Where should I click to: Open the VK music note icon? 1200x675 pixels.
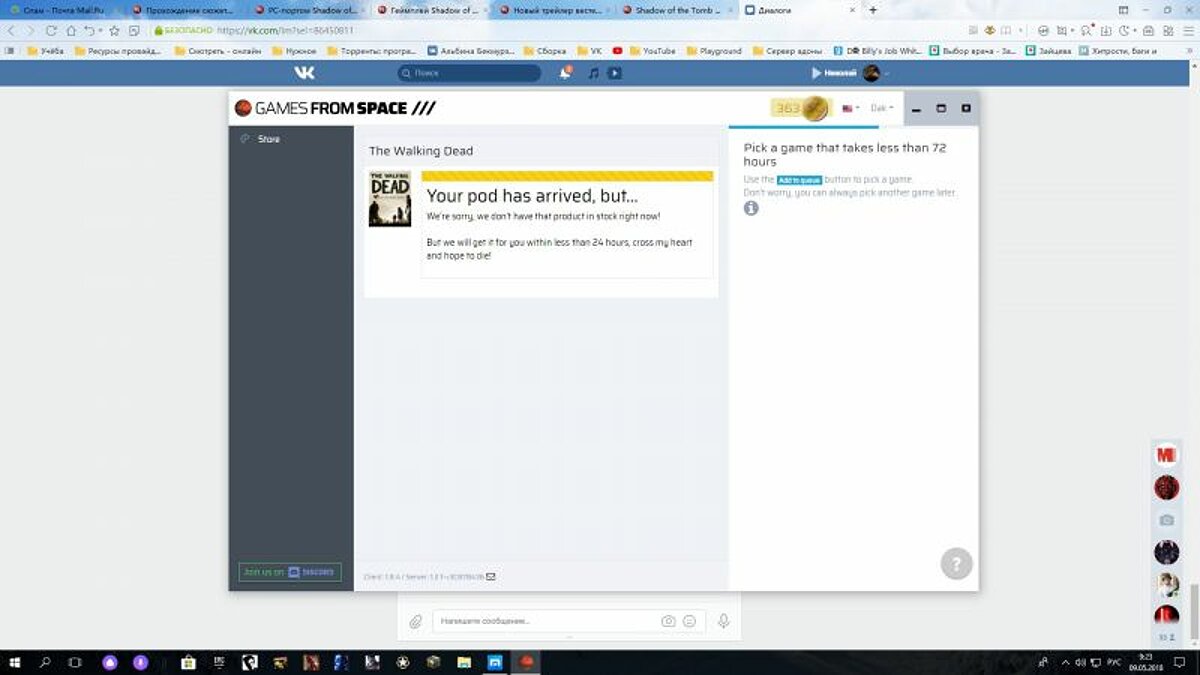coord(593,73)
